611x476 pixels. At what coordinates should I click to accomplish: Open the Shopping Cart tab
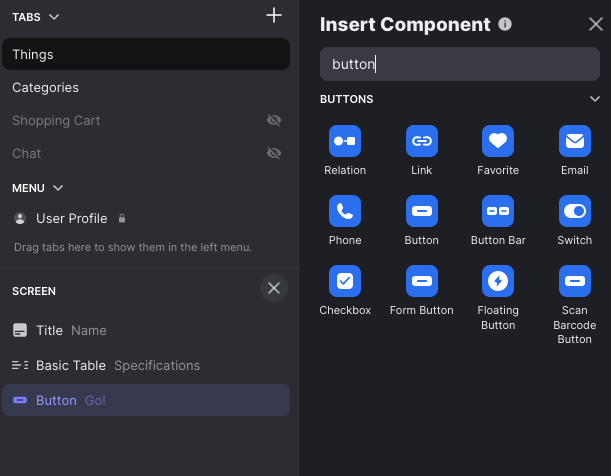pyautogui.click(x=56, y=121)
